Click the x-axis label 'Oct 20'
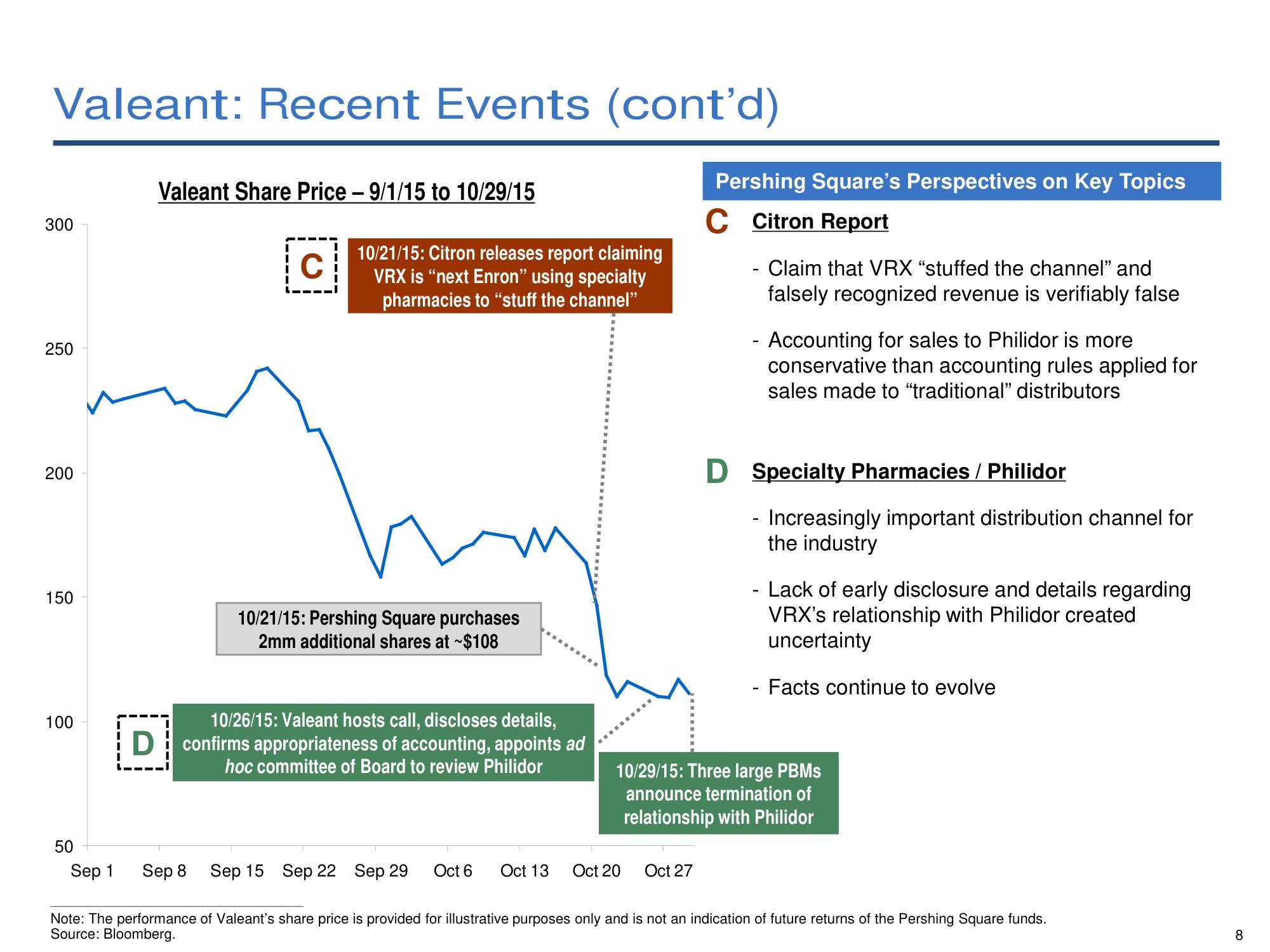The width and height of the screenshot is (1270, 952). tap(596, 871)
